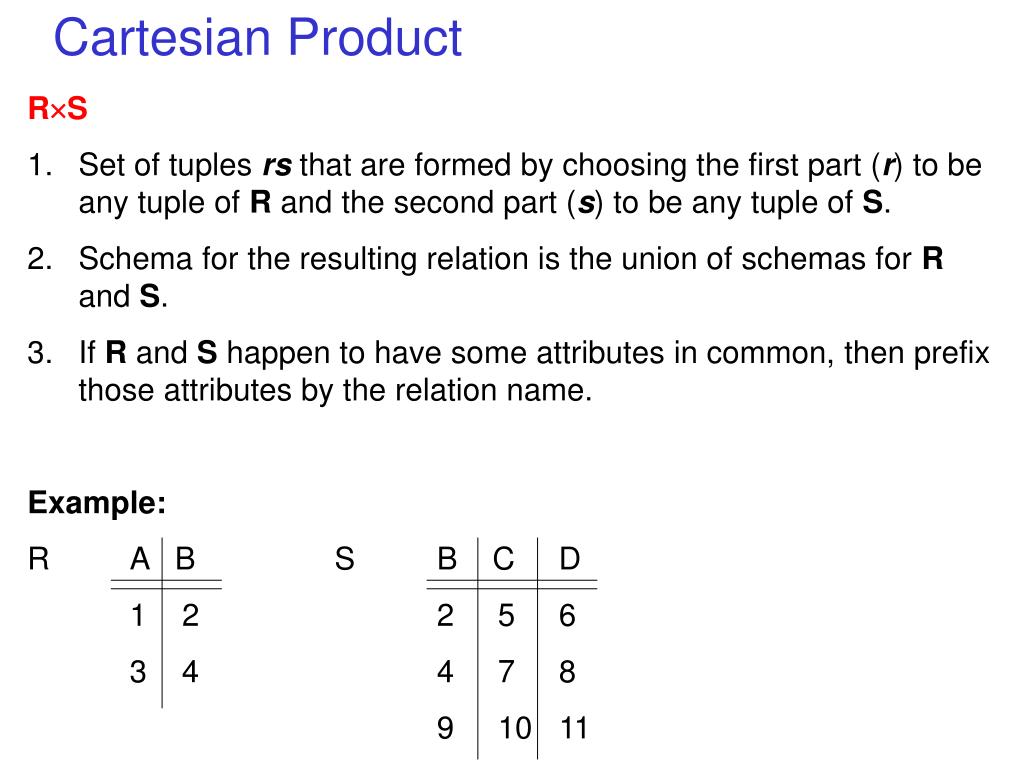This screenshot has height=768, width=1024.
Task: Select column header B in table R
Action: click(185, 559)
